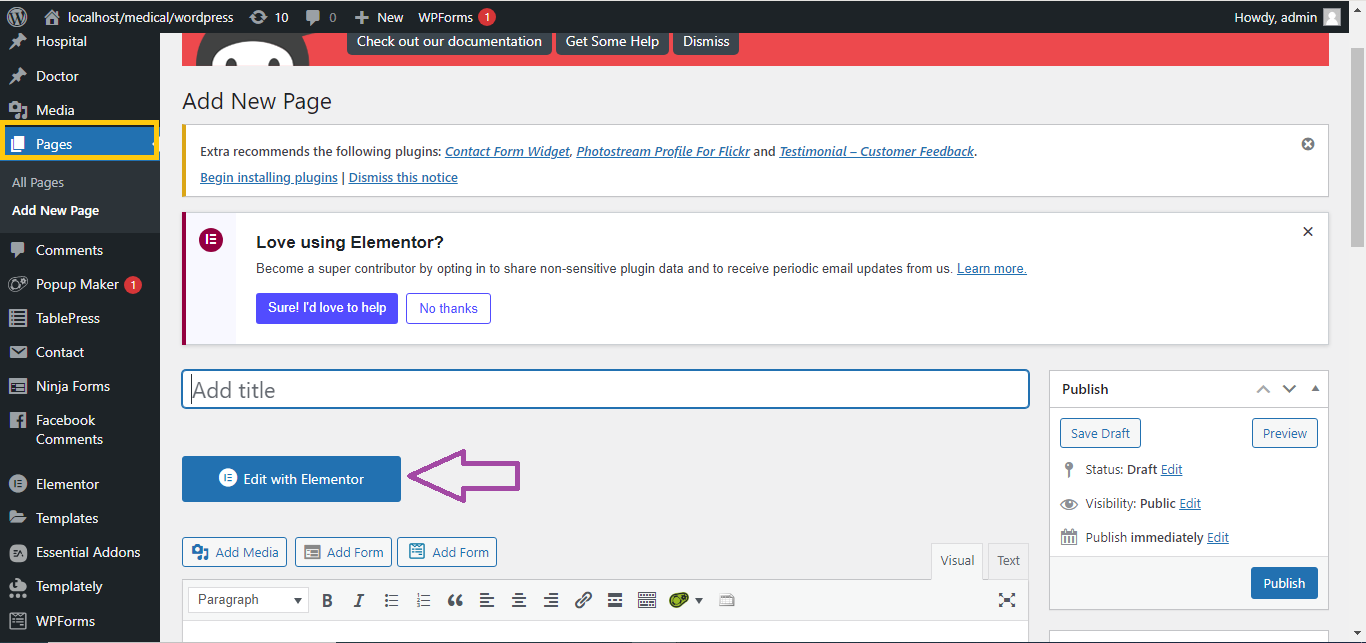The height and width of the screenshot is (643, 1366).
Task: Enable distraction-free fullscreen editor mode
Action: (1007, 600)
